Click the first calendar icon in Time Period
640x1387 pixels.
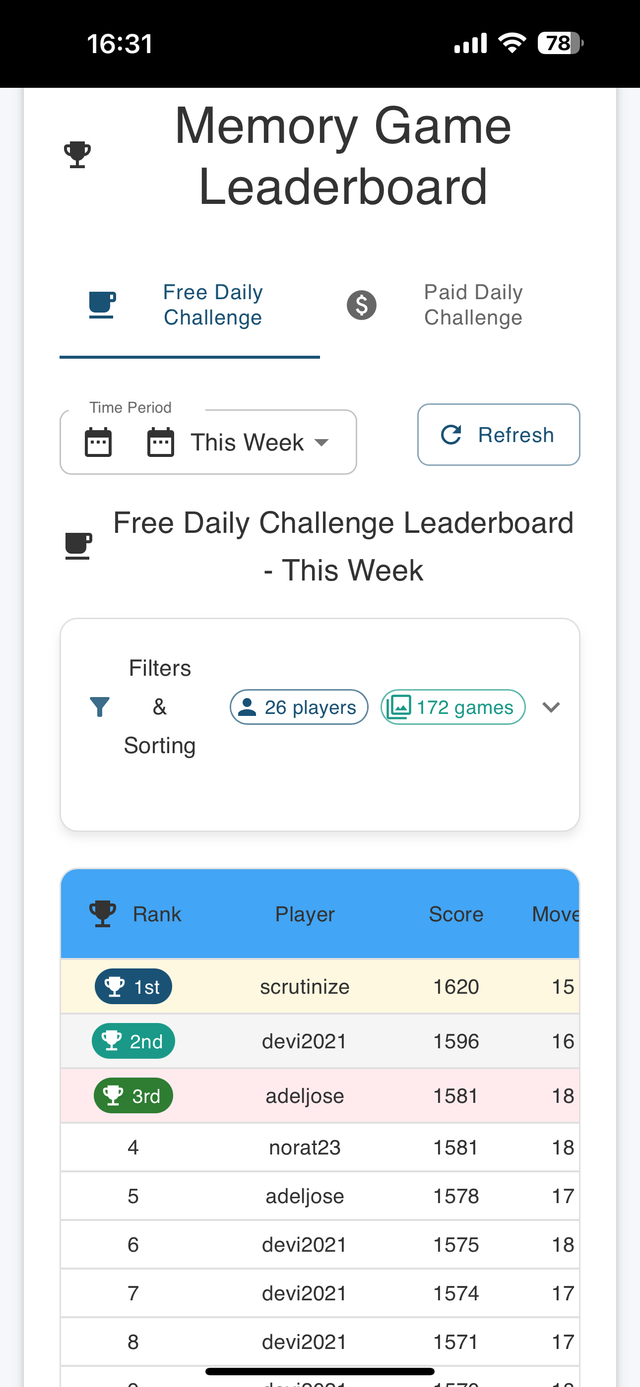click(x=98, y=442)
